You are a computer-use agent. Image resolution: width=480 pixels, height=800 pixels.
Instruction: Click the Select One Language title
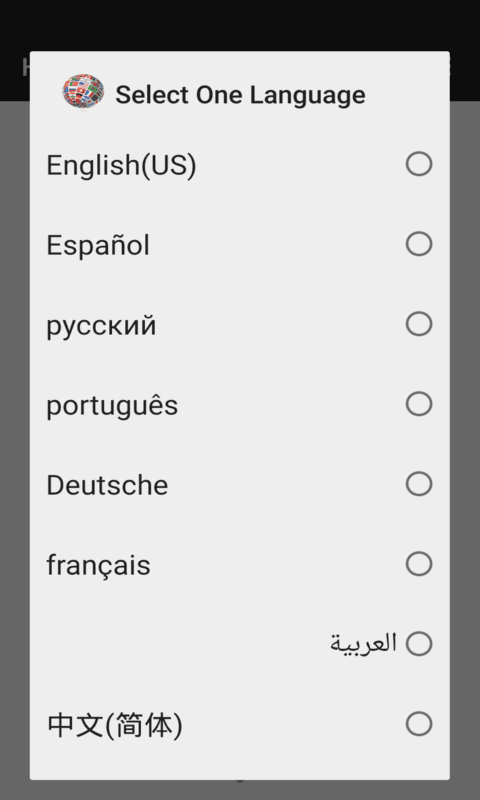tap(240, 95)
